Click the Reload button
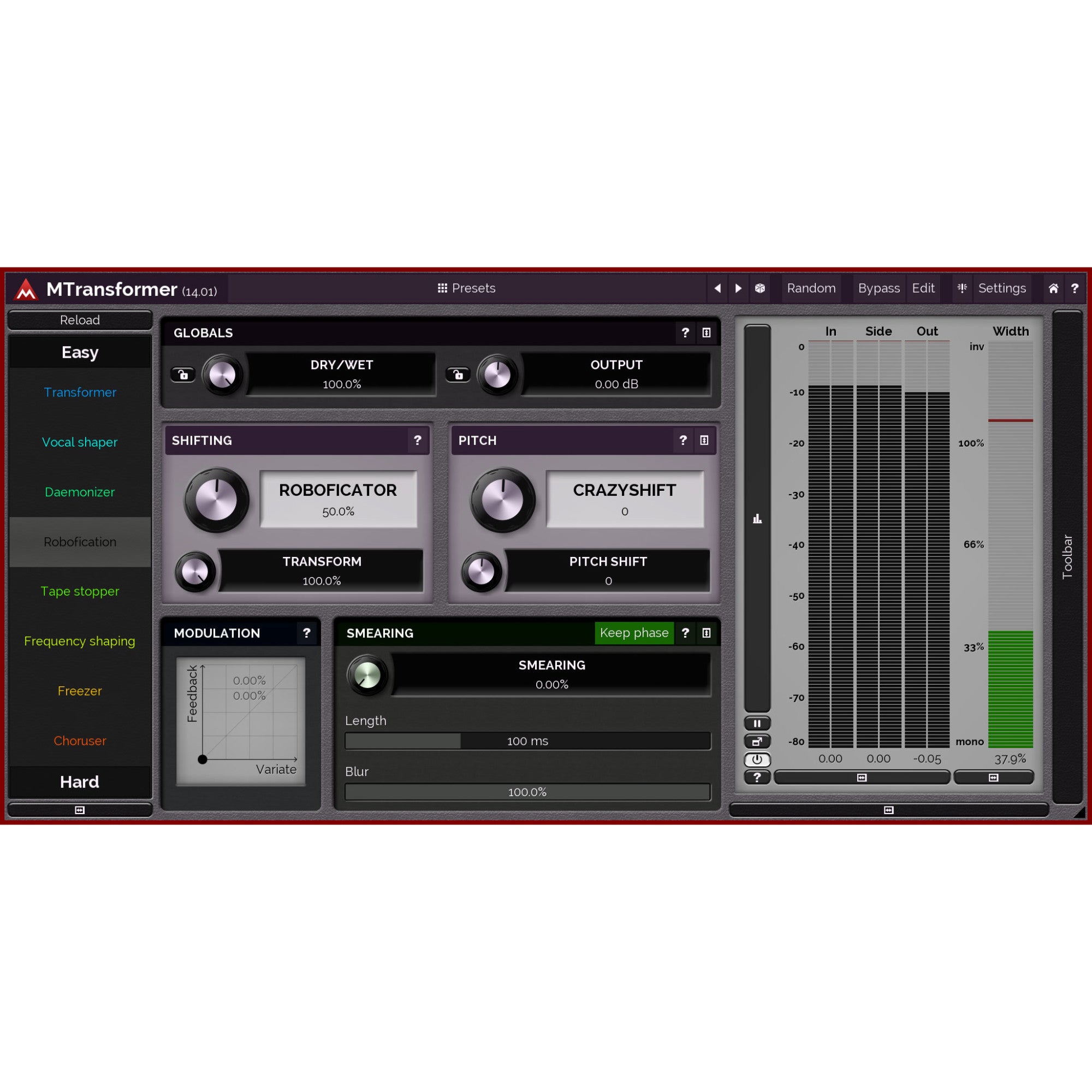1092x1092 pixels. 80,320
